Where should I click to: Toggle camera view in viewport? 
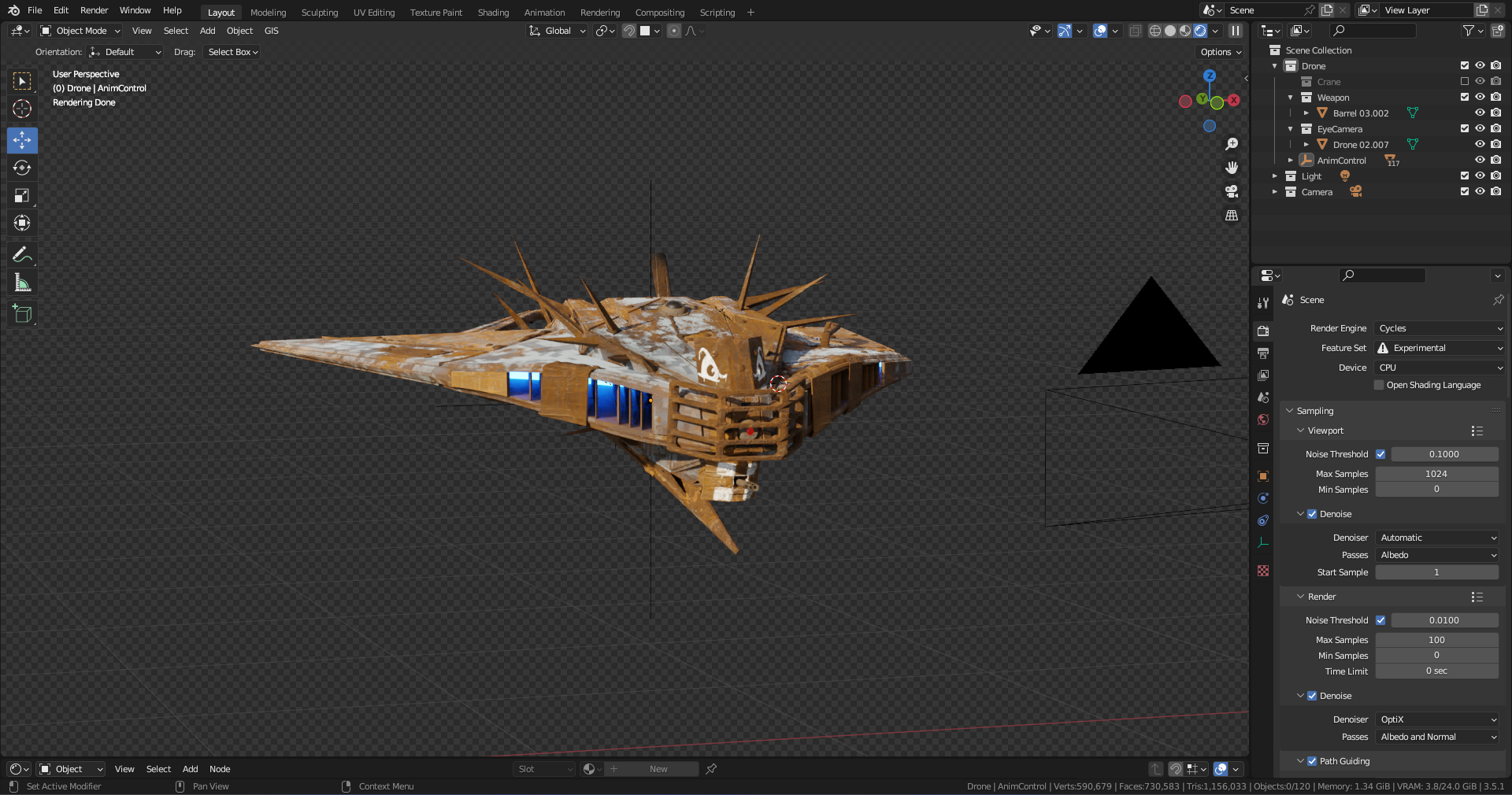pos(1232,191)
